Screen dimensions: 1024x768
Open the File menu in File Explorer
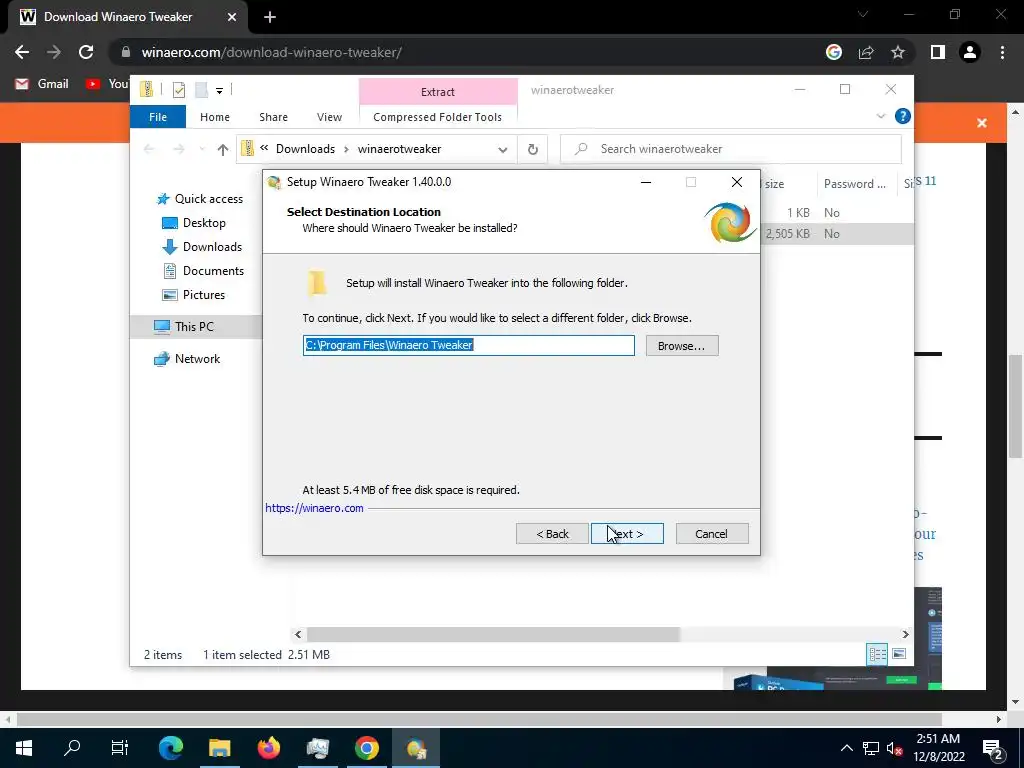(158, 117)
